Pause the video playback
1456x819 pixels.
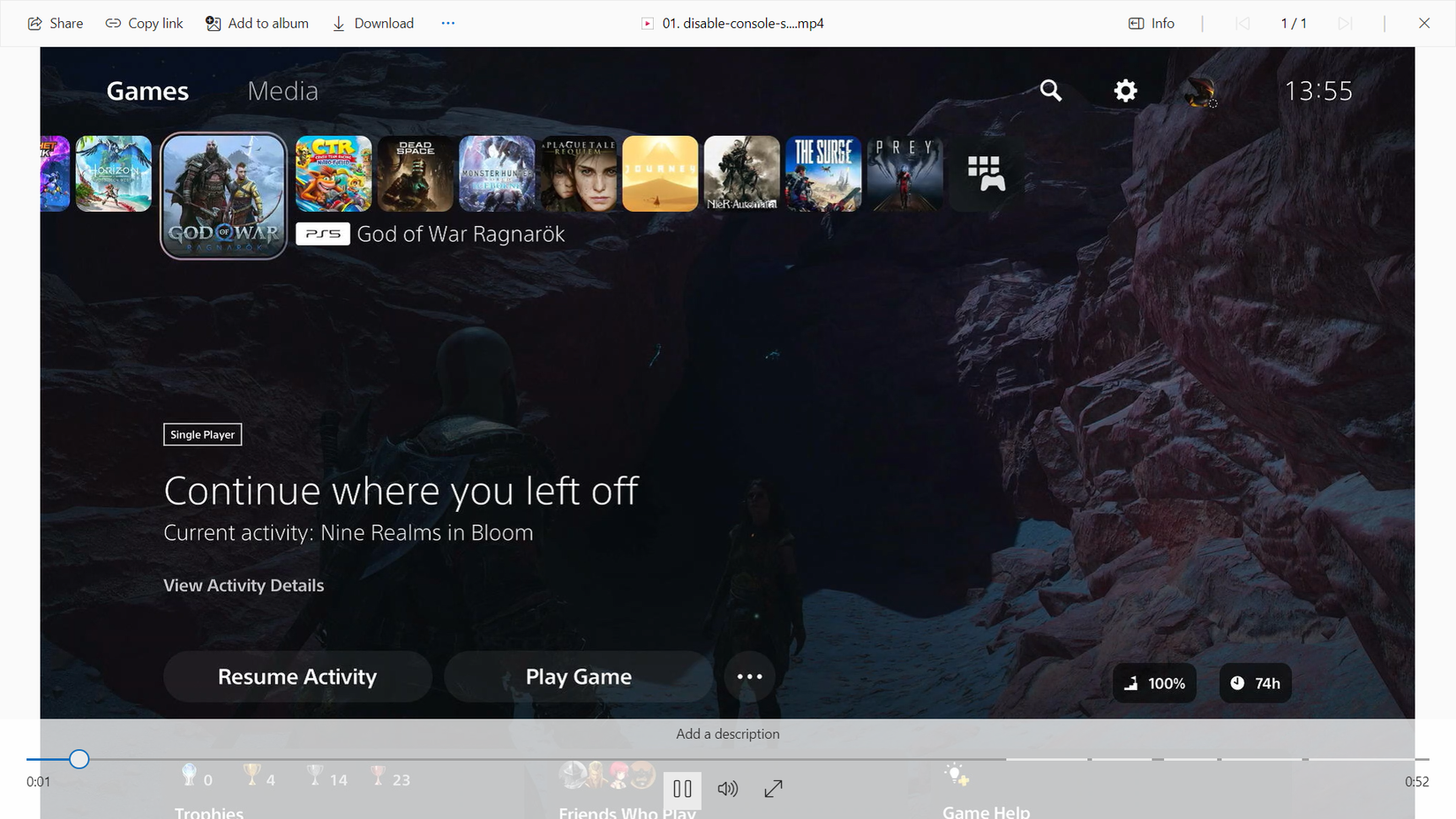click(683, 788)
